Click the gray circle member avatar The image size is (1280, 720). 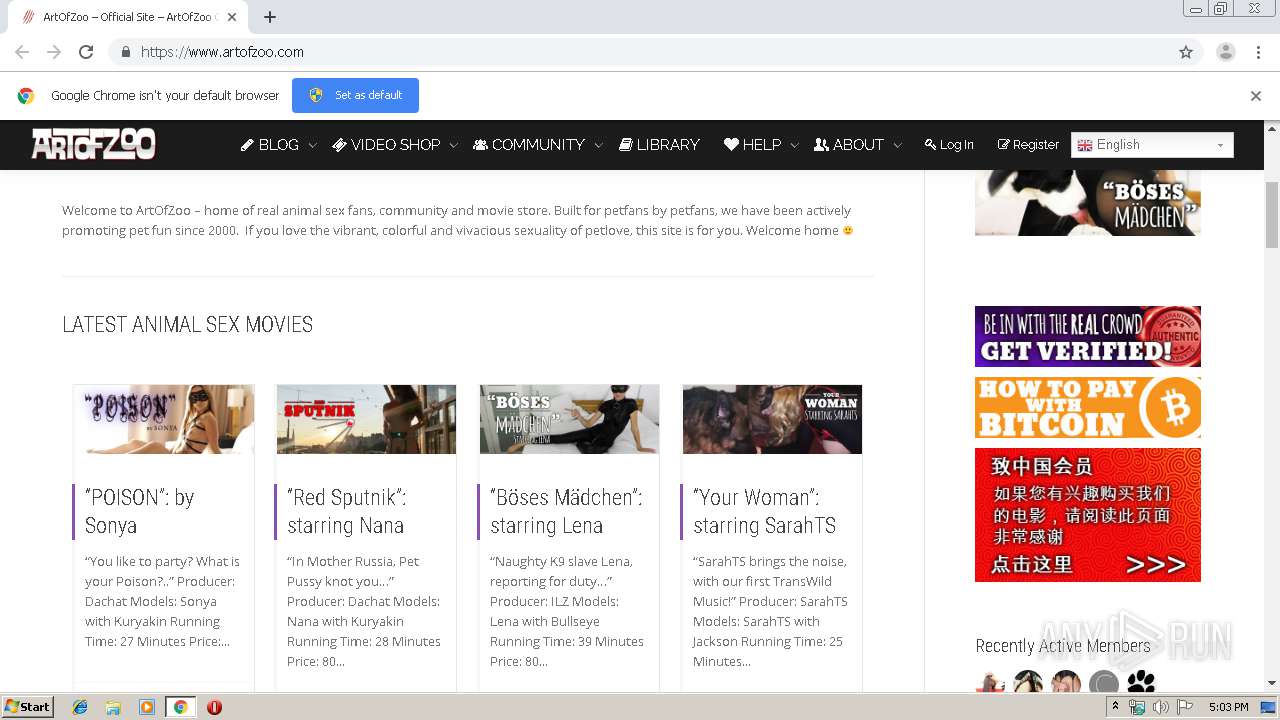pyautogui.click(x=1104, y=684)
